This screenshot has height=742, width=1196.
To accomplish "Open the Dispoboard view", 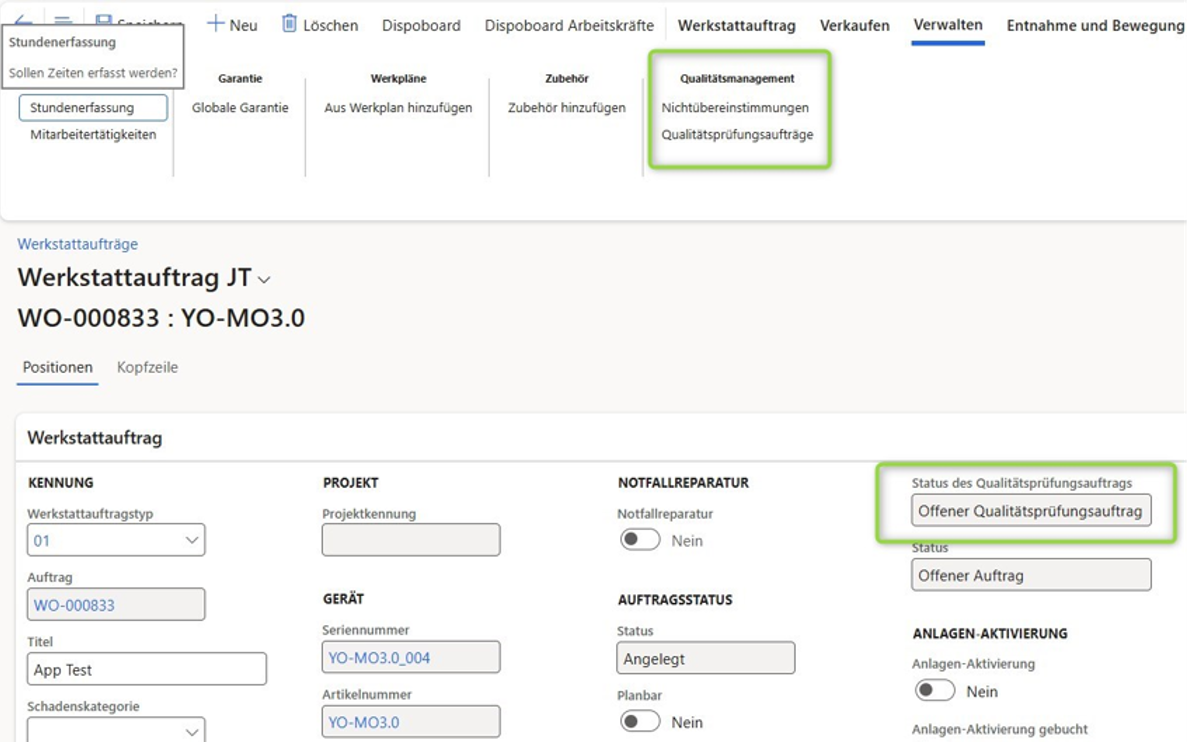I will (x=421, y=25).
